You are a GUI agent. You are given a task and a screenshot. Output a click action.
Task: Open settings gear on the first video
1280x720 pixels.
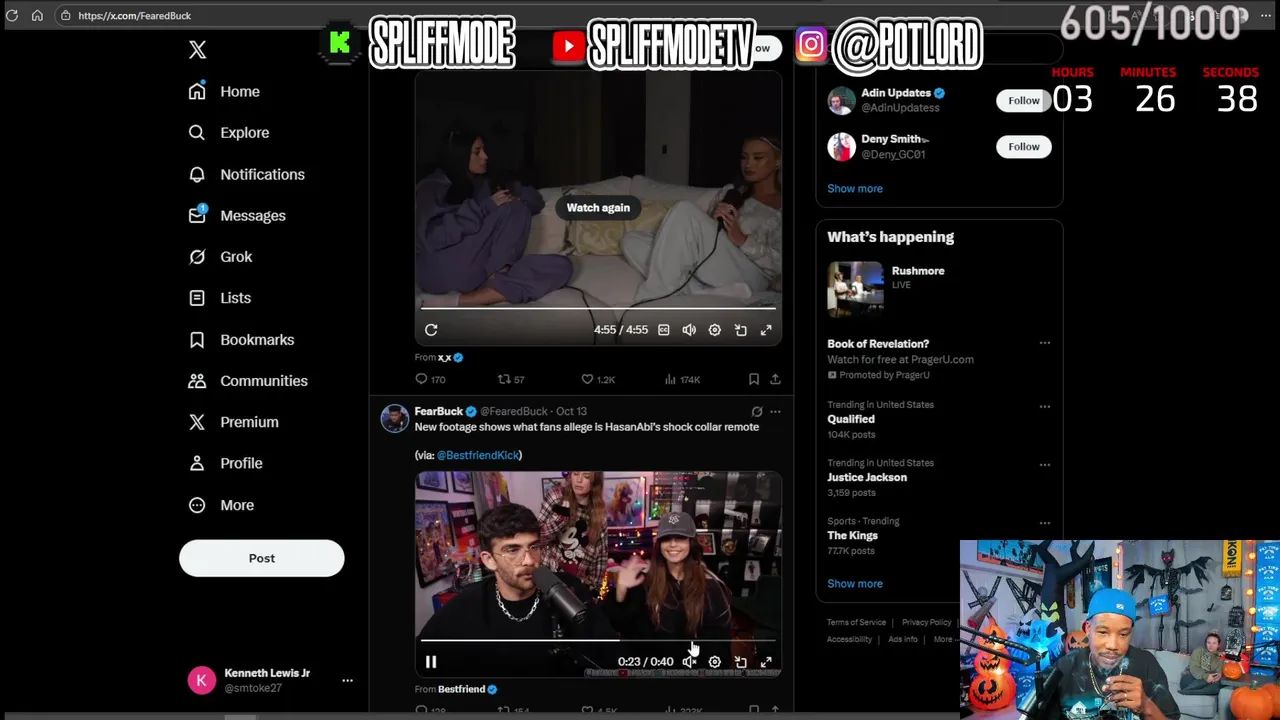tap(714, 330)
